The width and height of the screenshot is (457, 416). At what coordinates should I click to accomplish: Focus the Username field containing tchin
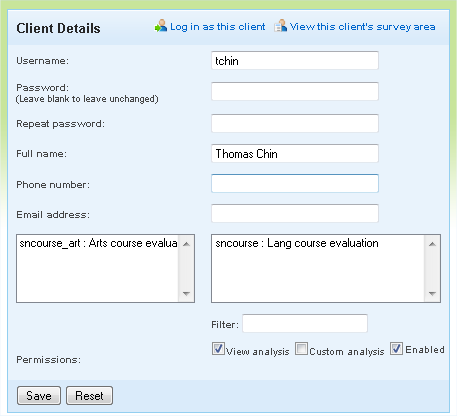coord(295,61)
